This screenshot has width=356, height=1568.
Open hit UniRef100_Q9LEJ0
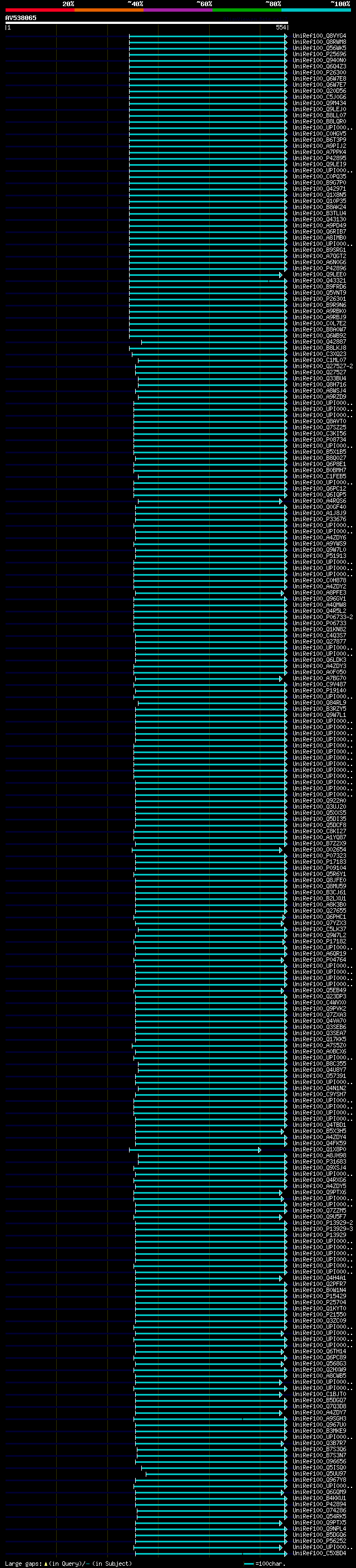(319, 109)
